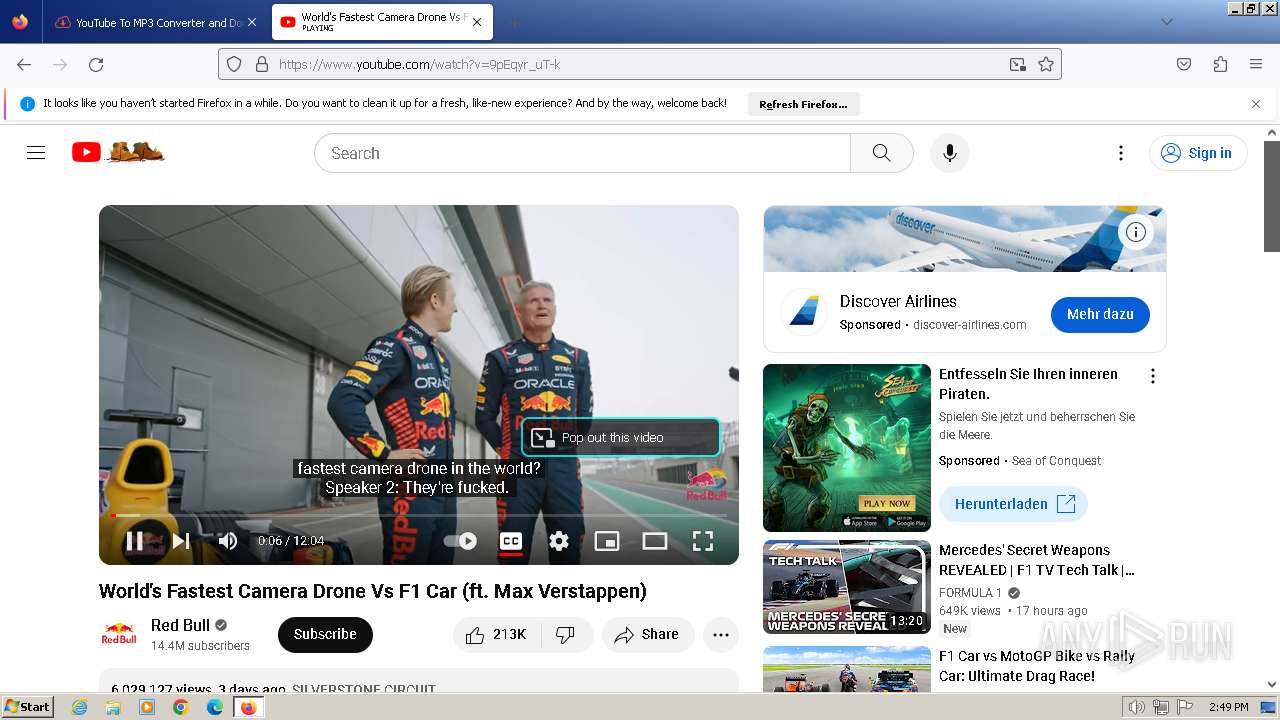This screenshot has height=720, width=1280.
Task: Open Firefox extensions icon
Action: [1220, 64]
